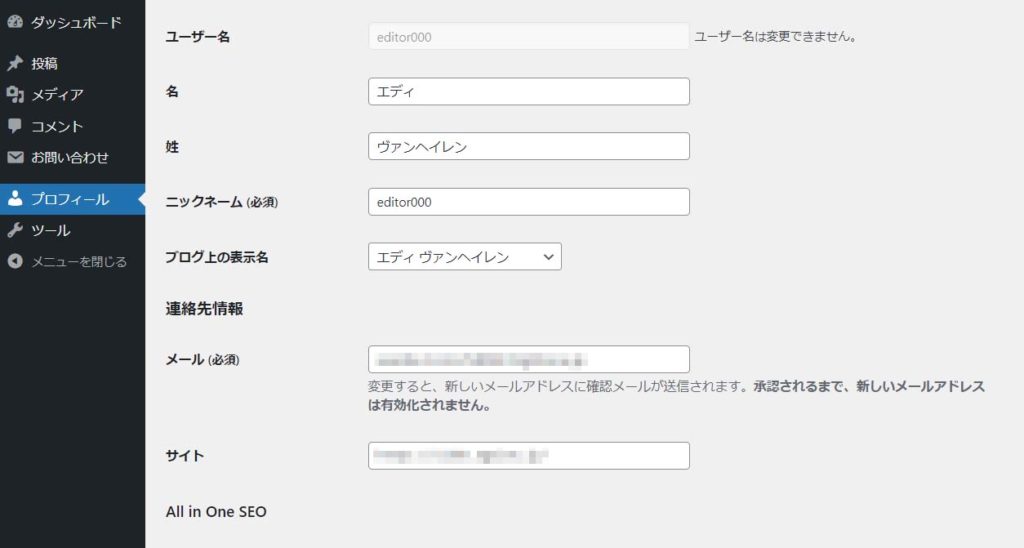Click the Posts pushpin icon
Image resolution: width=1024 pixels, height=548 pixels.
(x=15, y=63)
